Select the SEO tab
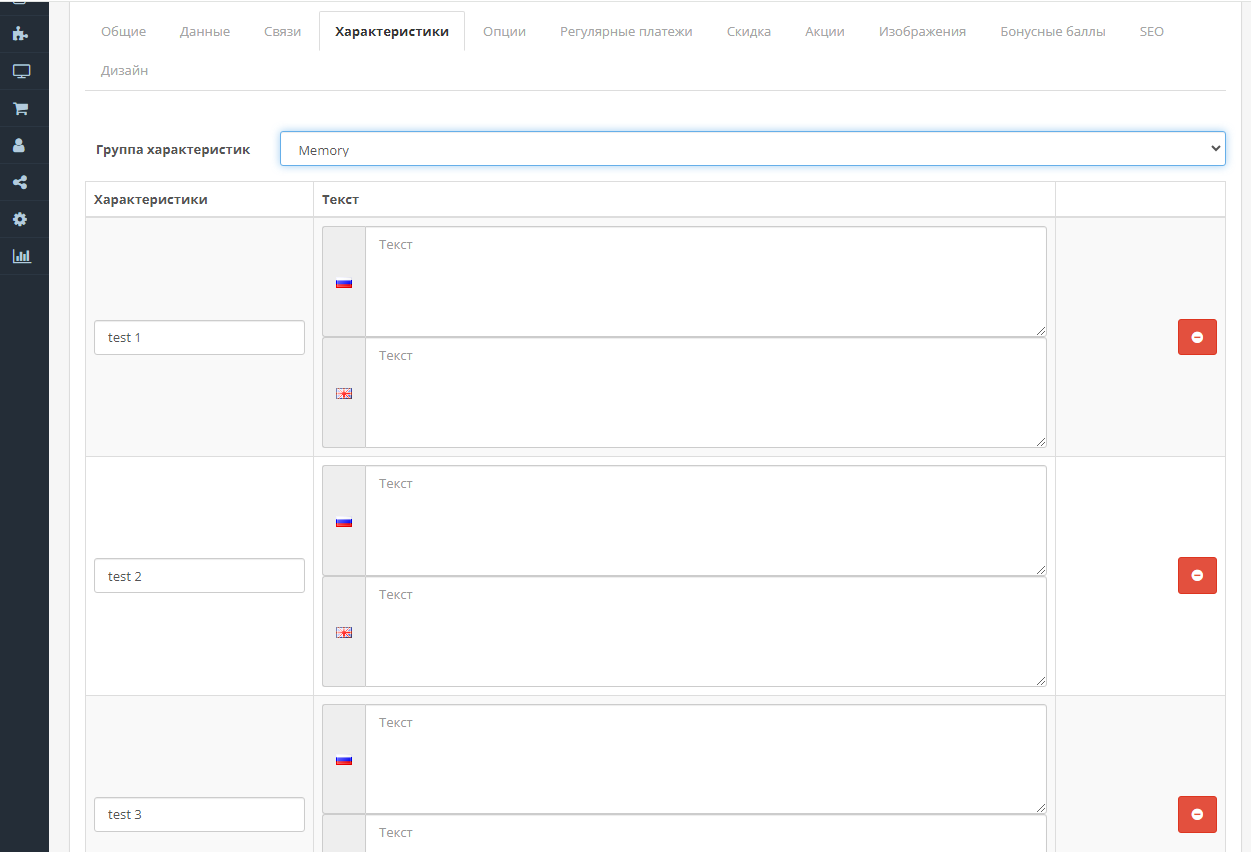 coord(1151,31)
